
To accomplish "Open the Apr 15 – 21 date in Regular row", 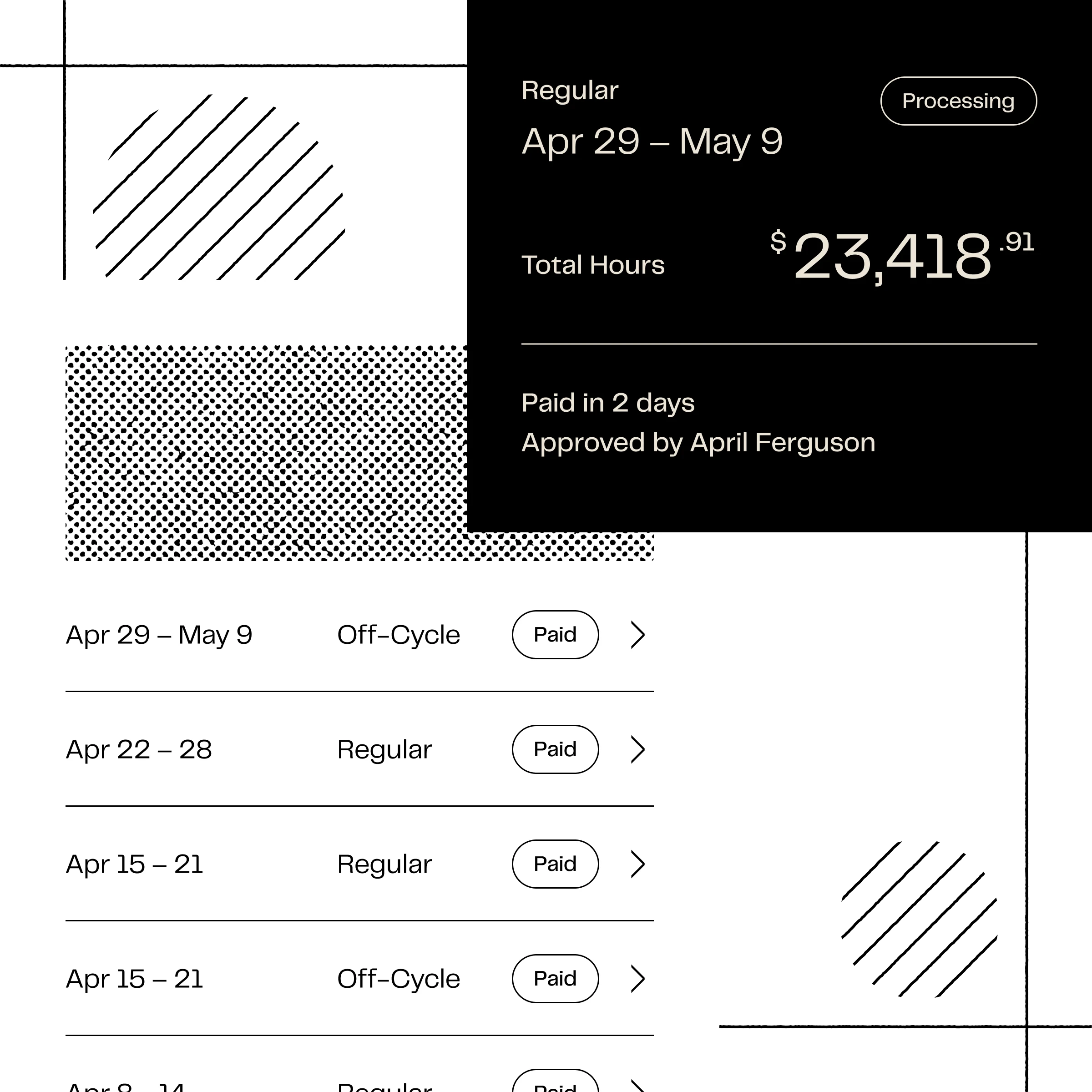I will click(135, 864).
